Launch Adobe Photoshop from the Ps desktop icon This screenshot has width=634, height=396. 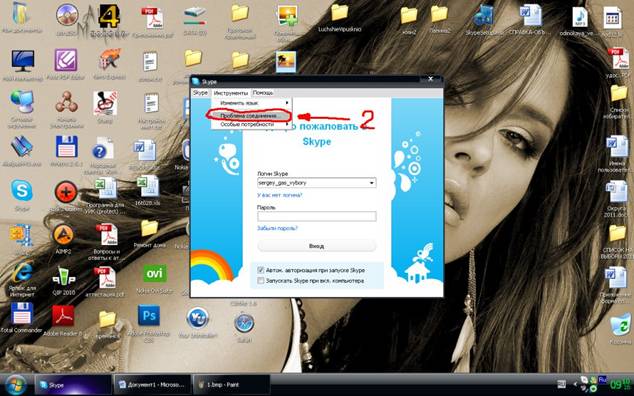click(149, 316)
